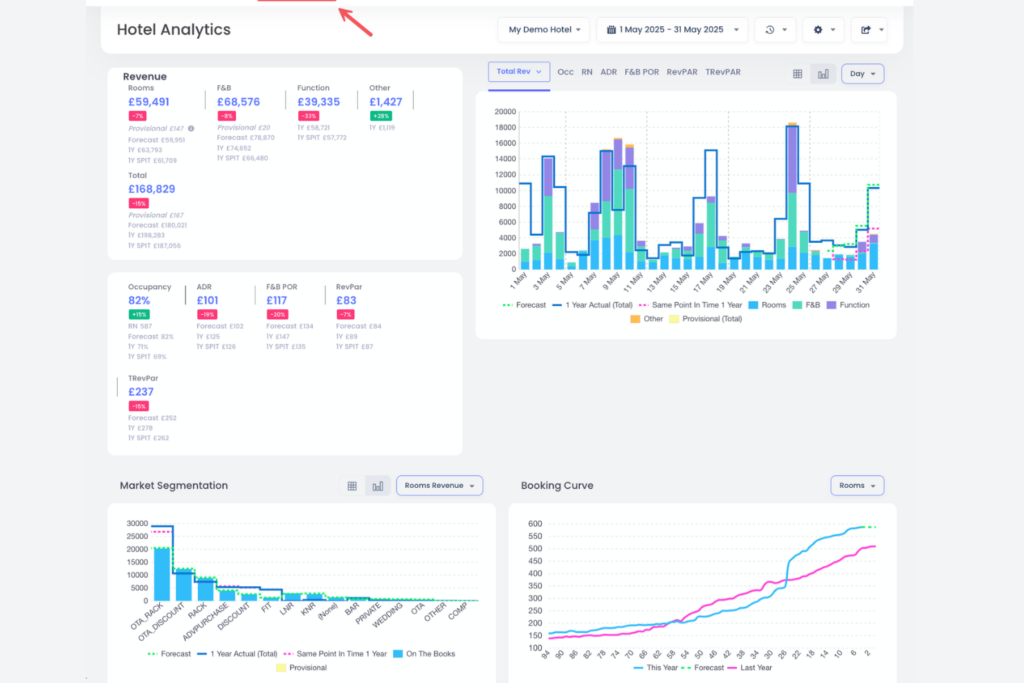Toggle Rooms series in revenue legend
This screenshot has height=683, width=1024.
(x=767, y=305)
